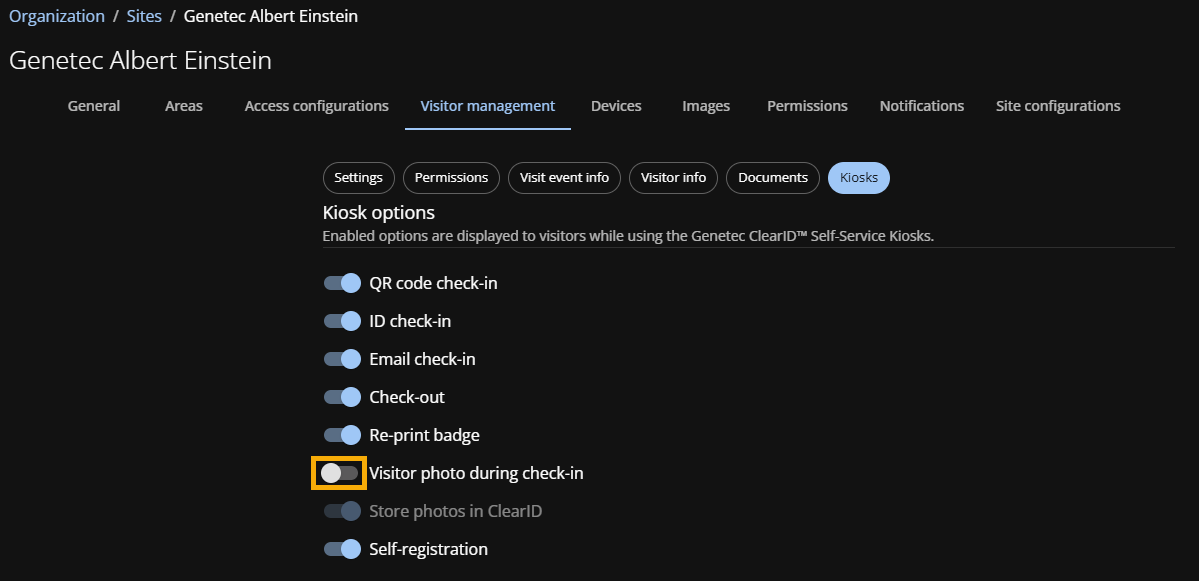The image size is (1199, 581).
Task: Toggle the Check-out kiosk option
Action: pyautogui.click(x=342, y=397)
